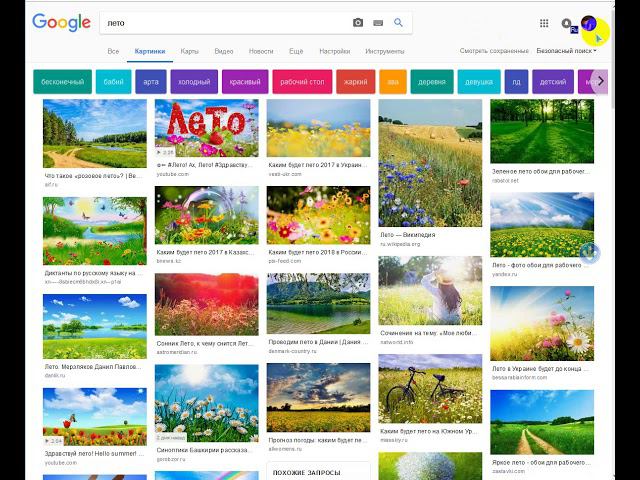This screenshot has height=480, width=640.
Task: Open the Google apps grid
Action: click(544, 23)
